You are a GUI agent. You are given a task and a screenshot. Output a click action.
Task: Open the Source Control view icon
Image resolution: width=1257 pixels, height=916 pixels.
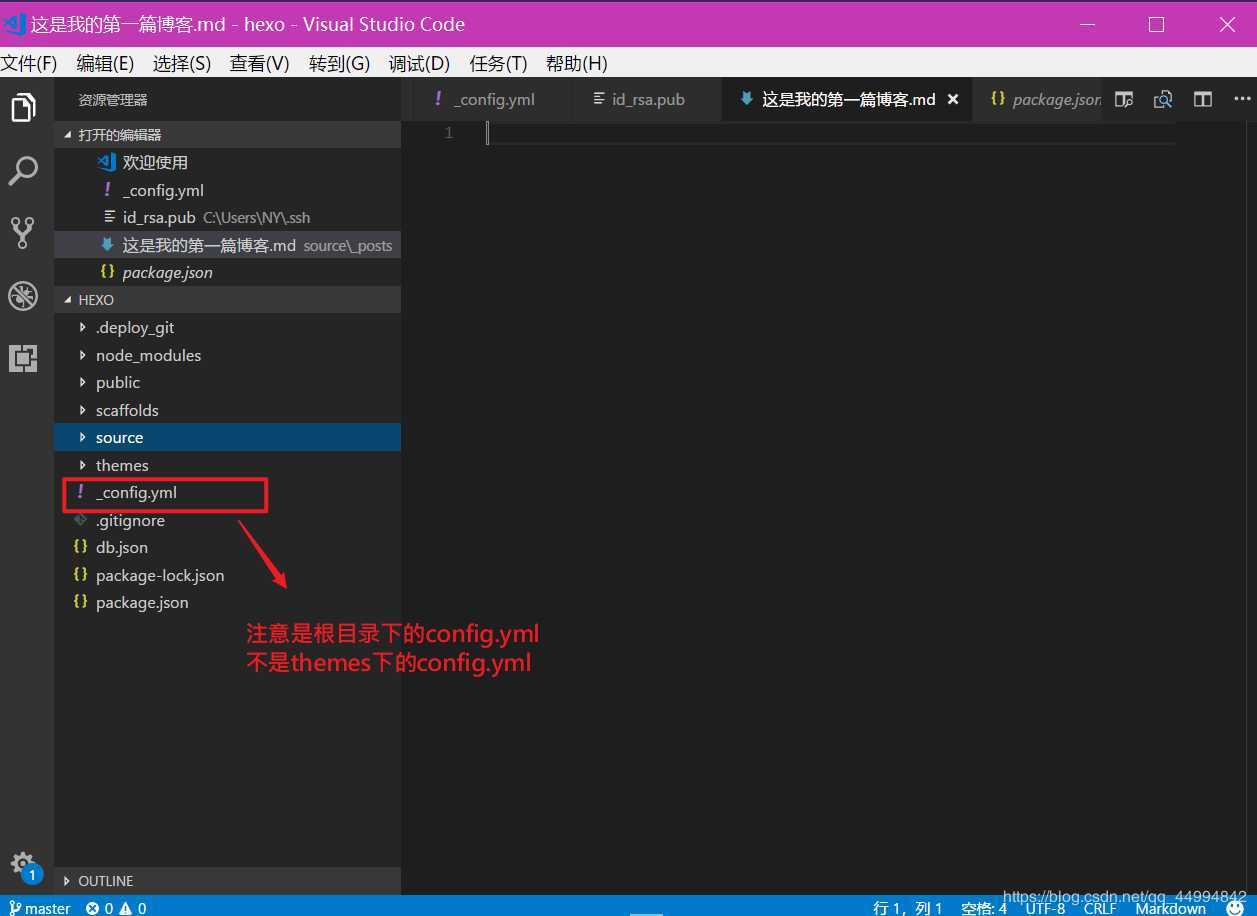click(x=23, y=233)
